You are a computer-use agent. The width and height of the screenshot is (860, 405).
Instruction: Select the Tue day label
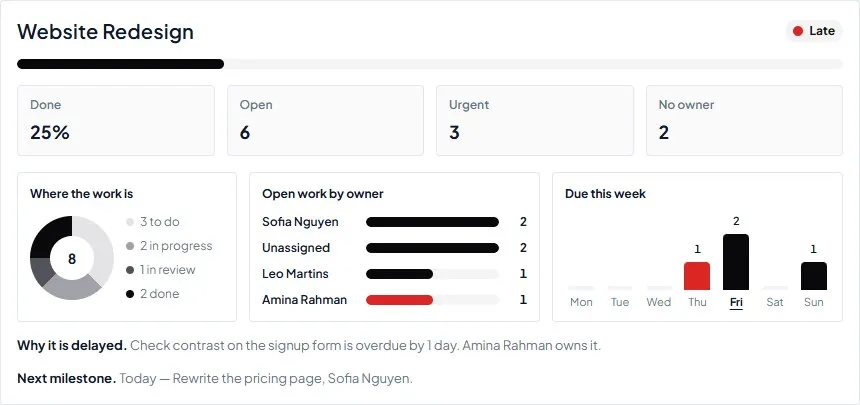[620, 302]
